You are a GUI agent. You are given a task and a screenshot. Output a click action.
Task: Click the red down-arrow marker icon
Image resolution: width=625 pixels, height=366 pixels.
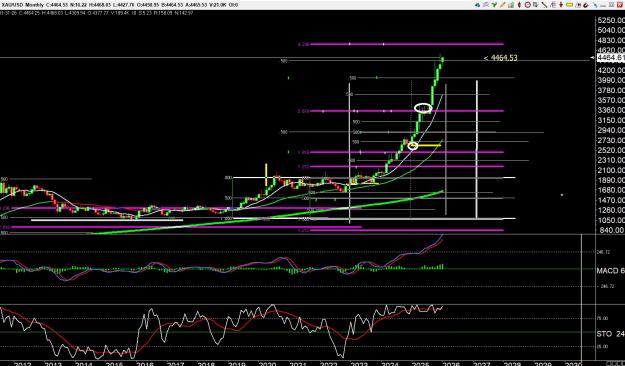(x=561, y=5)
